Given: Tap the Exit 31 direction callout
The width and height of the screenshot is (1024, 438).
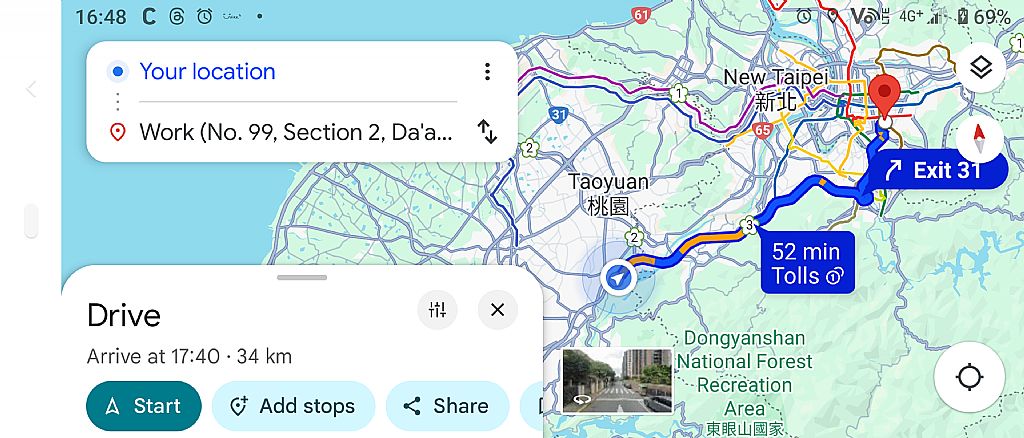Looking at the screenshot, I should click(x=936, y=170).
